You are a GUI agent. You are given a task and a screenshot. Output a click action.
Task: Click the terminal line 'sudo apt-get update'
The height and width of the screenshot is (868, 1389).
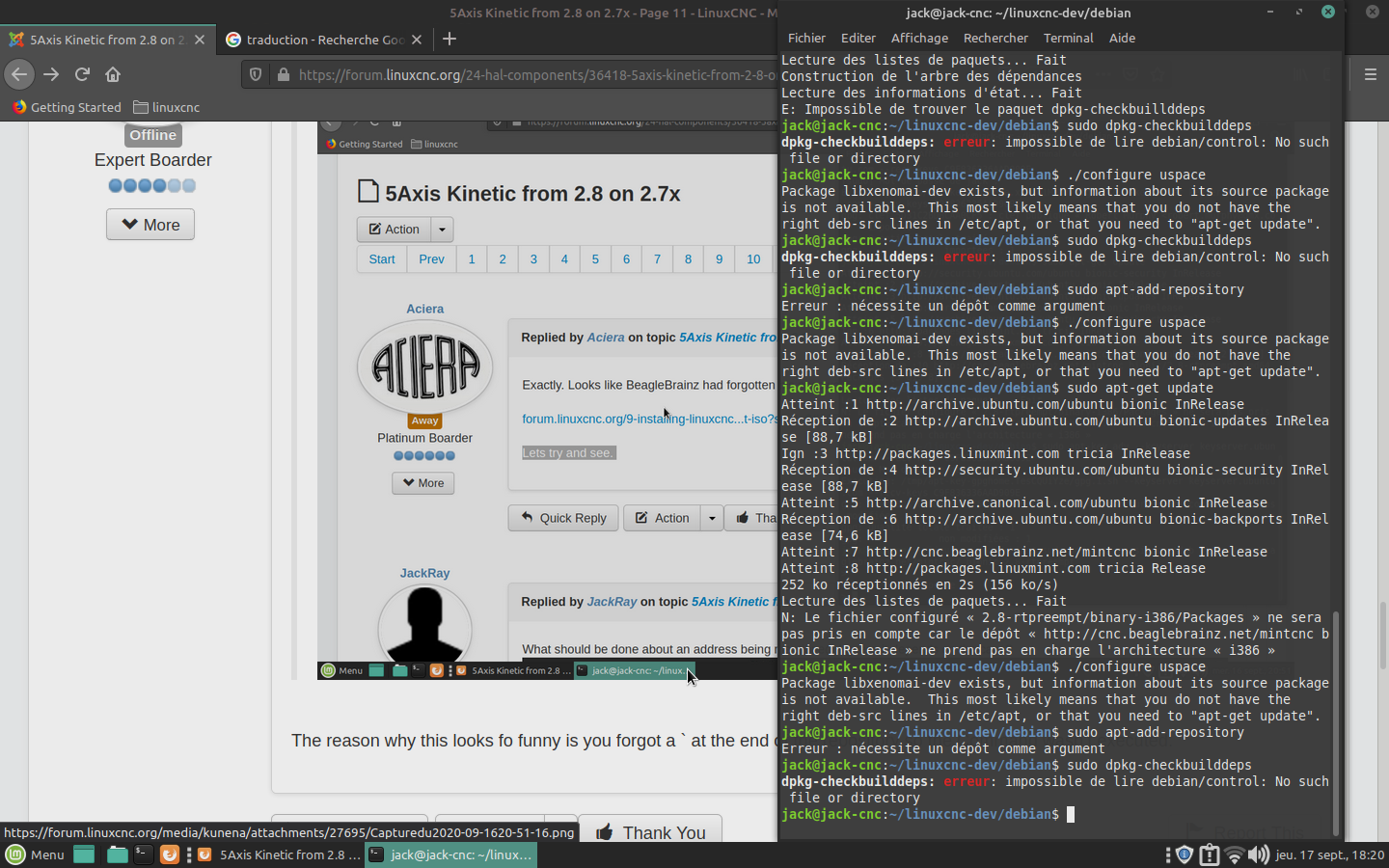click(997, 388)
